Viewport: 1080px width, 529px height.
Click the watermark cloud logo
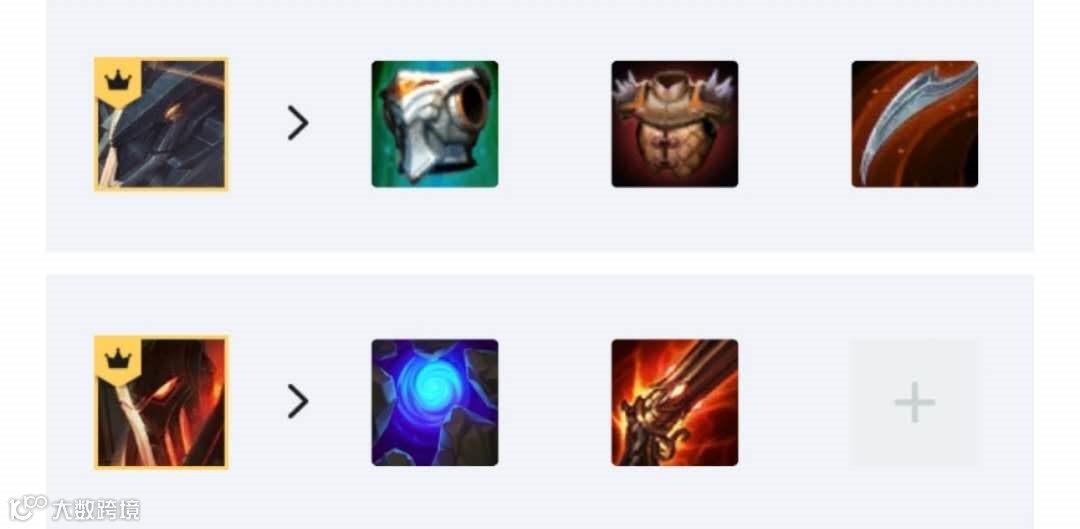28,508
